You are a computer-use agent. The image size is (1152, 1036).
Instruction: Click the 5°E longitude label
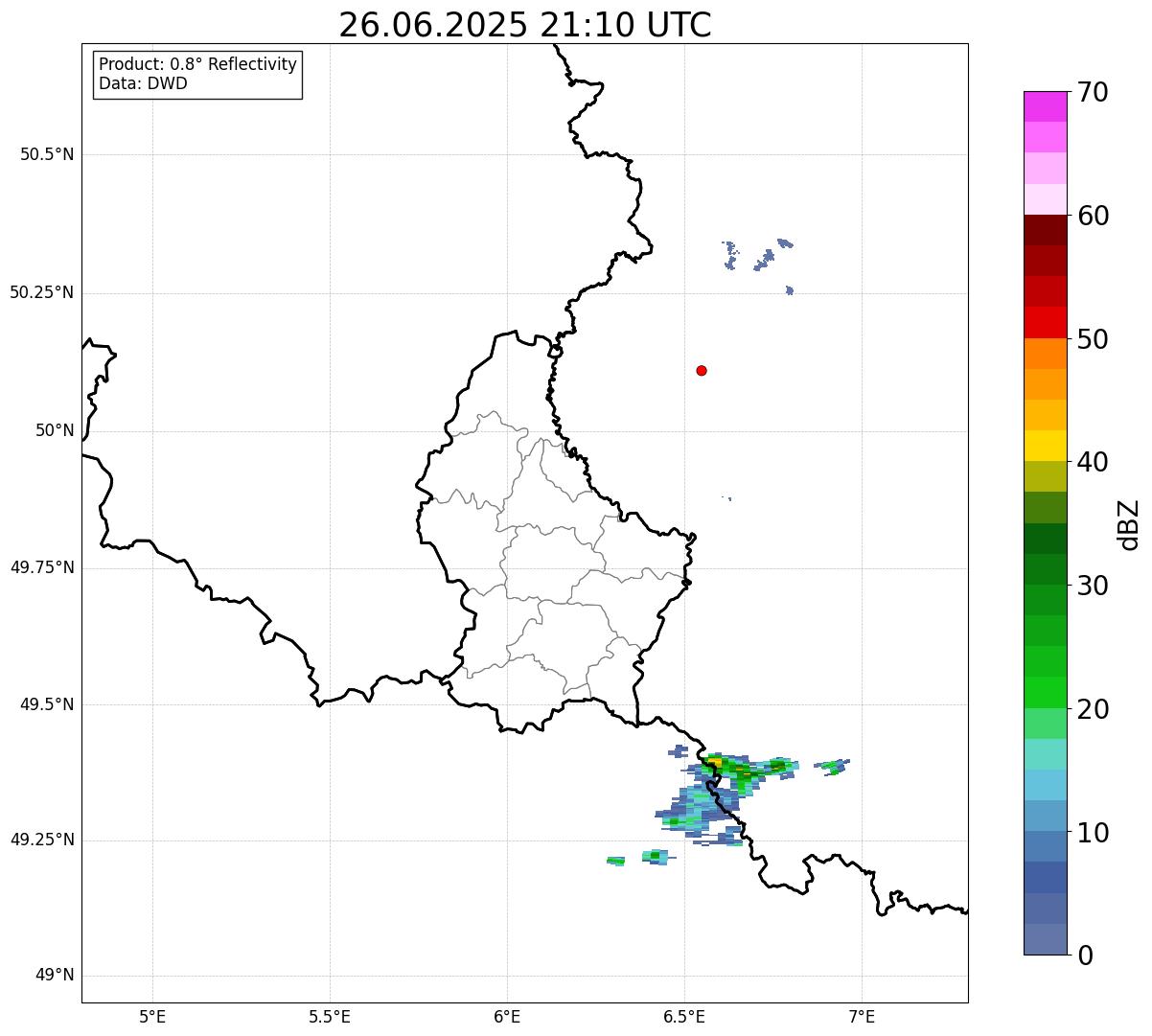click(x=152, y=1017)
